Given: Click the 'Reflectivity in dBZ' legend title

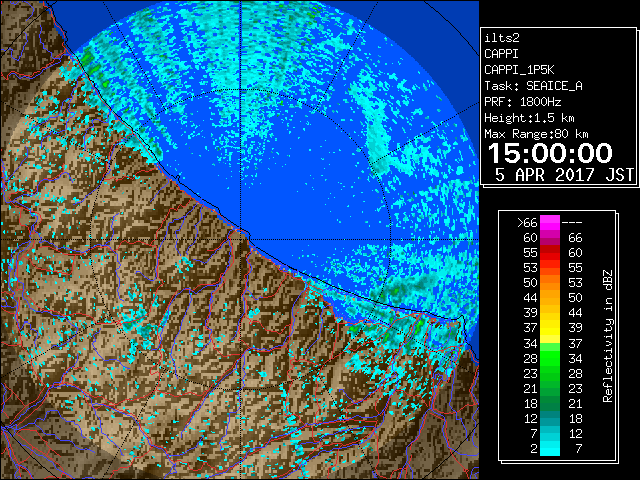Looking at the screenshot, I should (607, 336).
